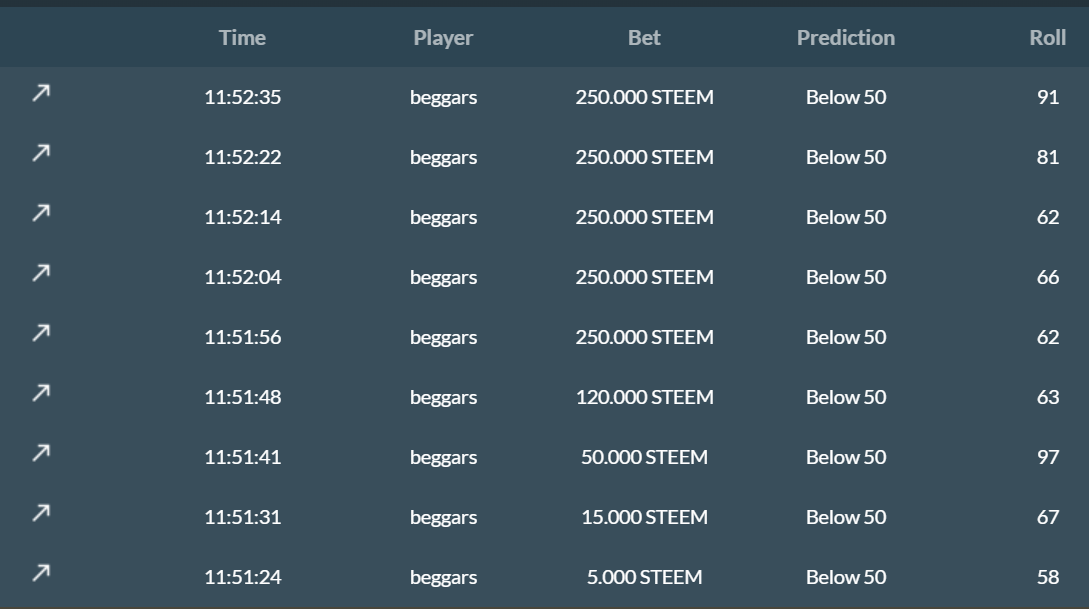
Task: Open bet details arrow for 11:52:04
Action: [40, 273]
